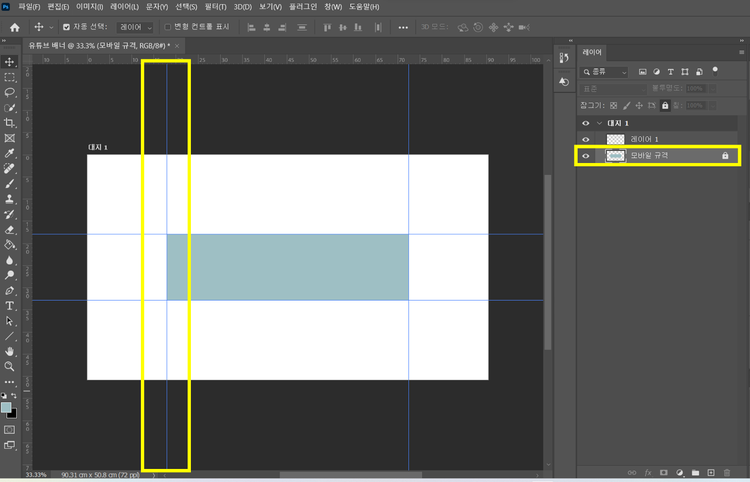Click the align right edges icon
Screen dimensions: 750x482
[x=282, y=28]
